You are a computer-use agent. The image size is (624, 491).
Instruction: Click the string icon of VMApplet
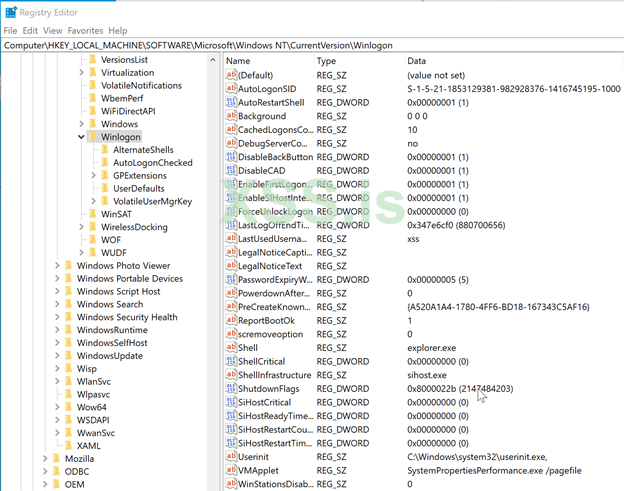click(231, 470)
